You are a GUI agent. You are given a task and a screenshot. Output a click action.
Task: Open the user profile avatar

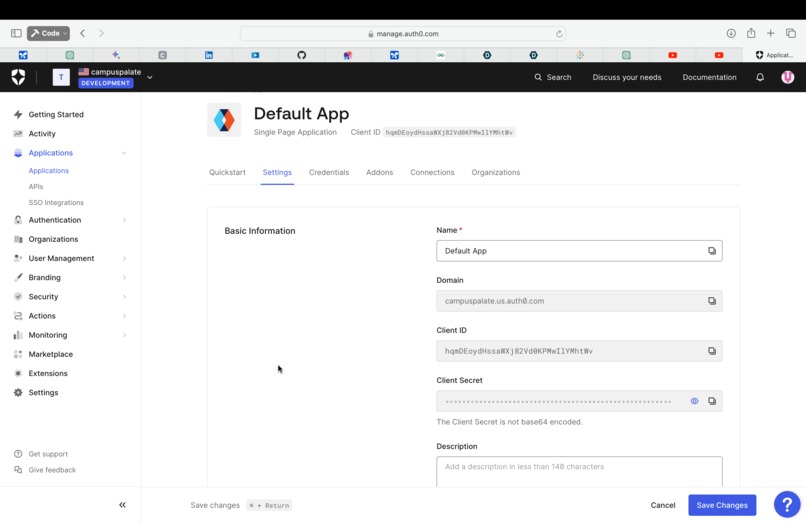coord(787,77)
